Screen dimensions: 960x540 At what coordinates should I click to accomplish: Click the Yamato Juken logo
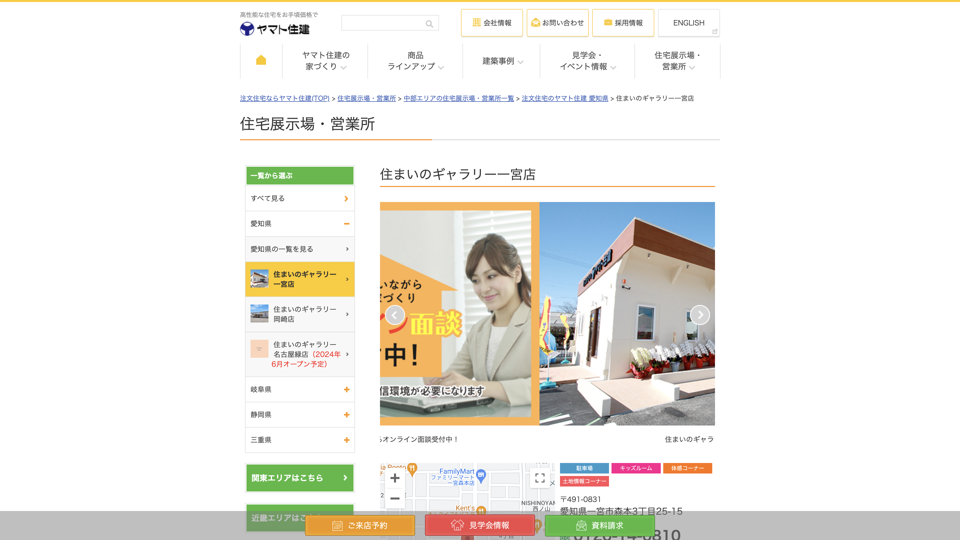point(275,29)
